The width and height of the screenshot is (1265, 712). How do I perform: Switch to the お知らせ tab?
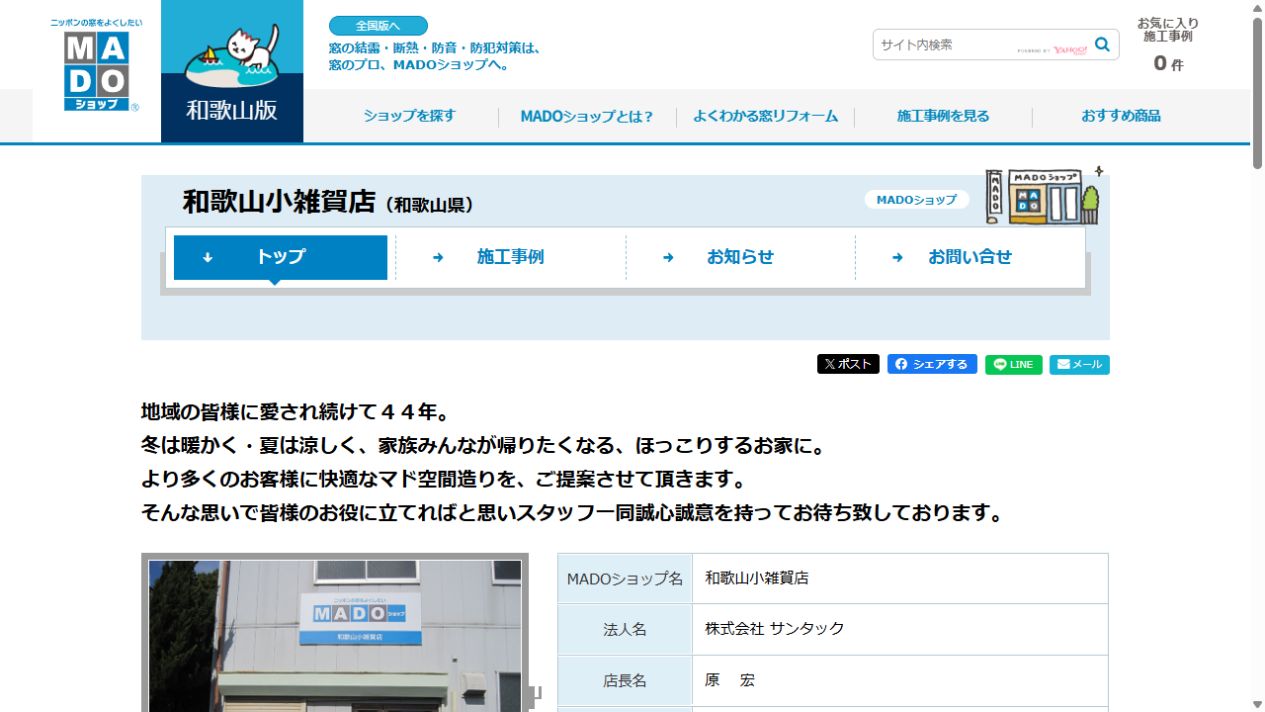point(740,257)
